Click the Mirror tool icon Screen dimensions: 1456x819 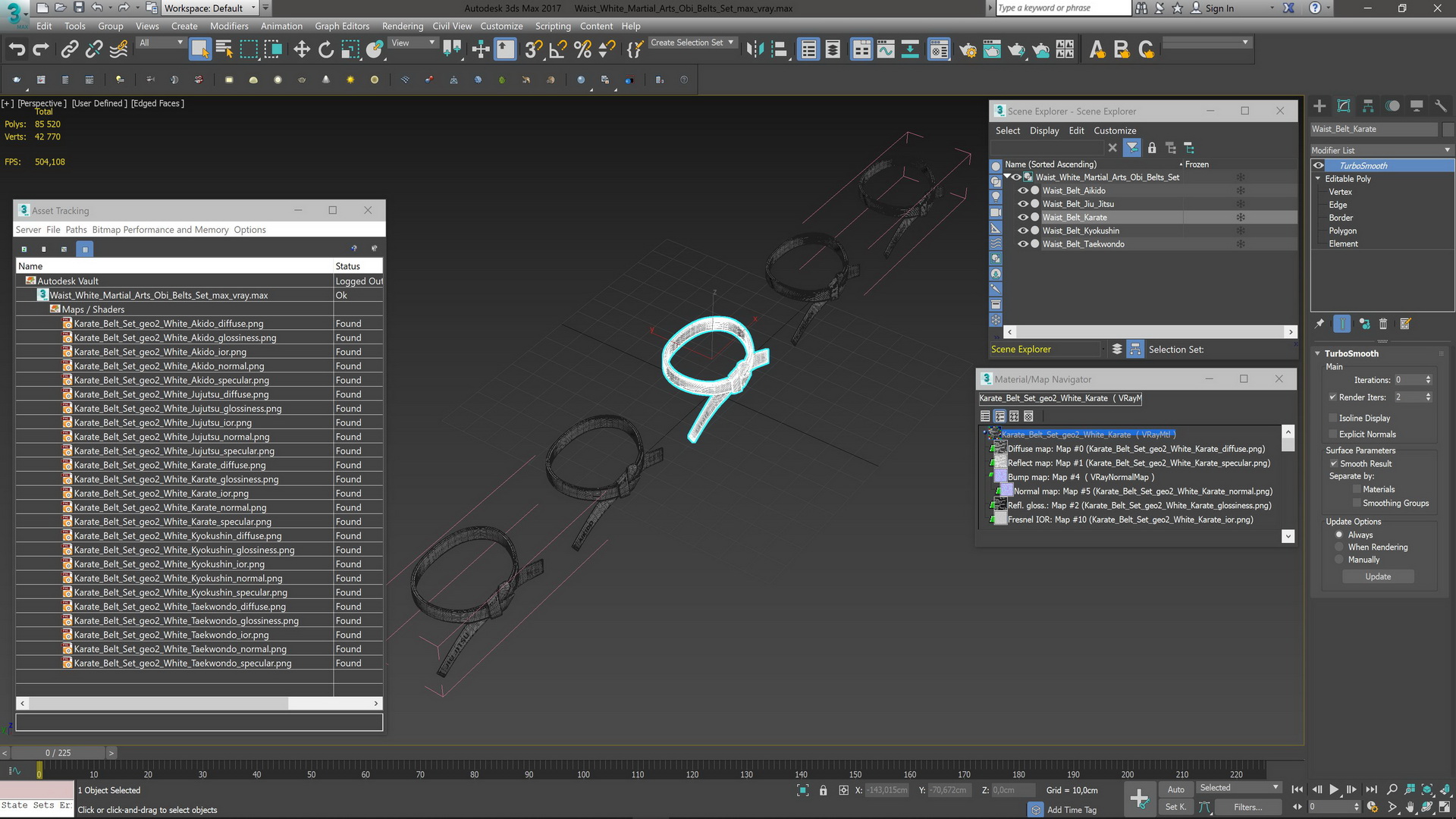pyautogui.click(x=754, y=50)
